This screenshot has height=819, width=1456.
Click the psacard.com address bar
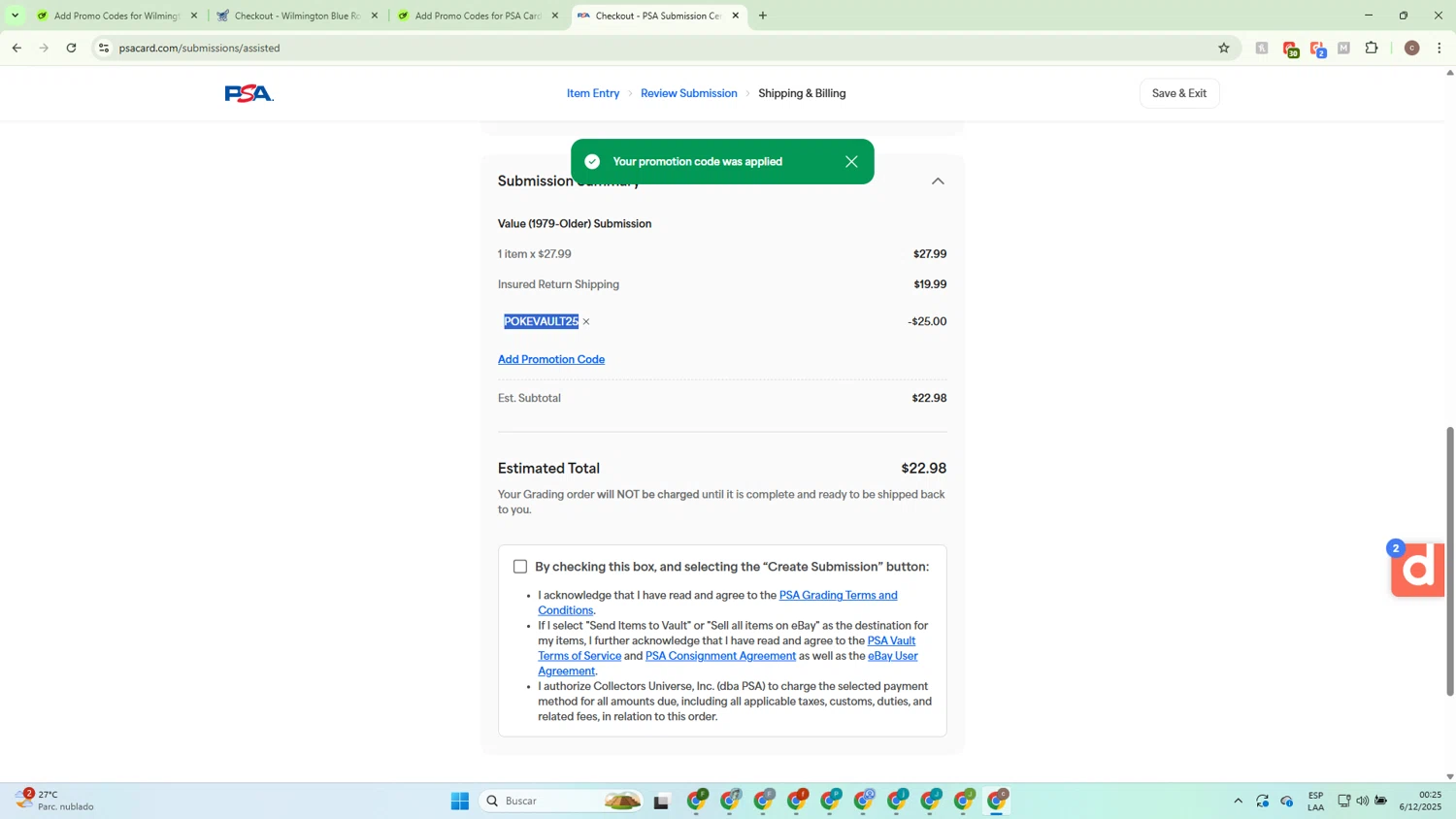click(660, 48)
